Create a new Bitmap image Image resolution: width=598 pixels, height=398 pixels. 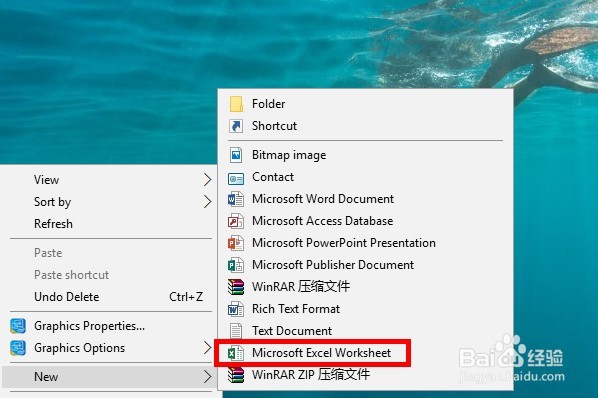point(365,155)
